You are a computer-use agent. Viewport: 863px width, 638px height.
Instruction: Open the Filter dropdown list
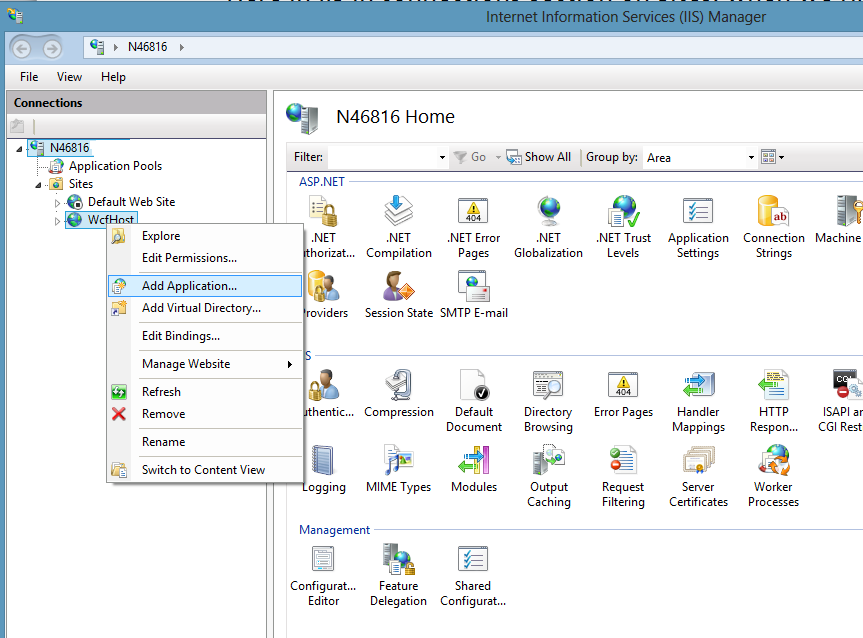pyautogui.click(x=443, y=157)
